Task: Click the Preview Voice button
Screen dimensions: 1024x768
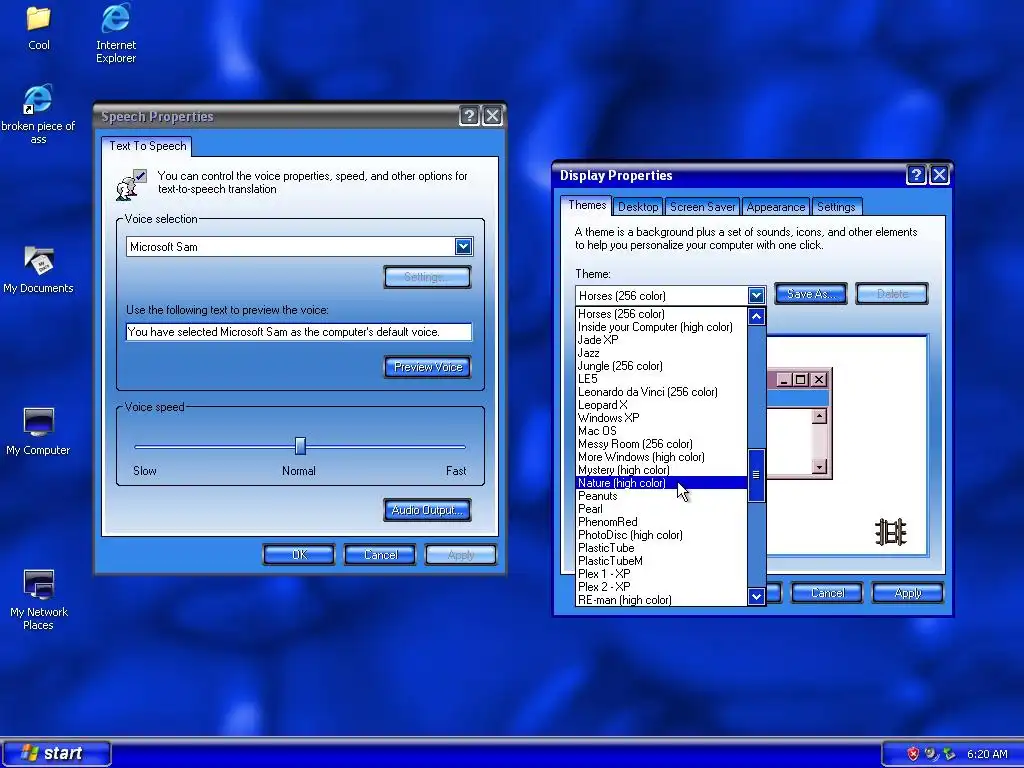Action: [x=428, y=367]
